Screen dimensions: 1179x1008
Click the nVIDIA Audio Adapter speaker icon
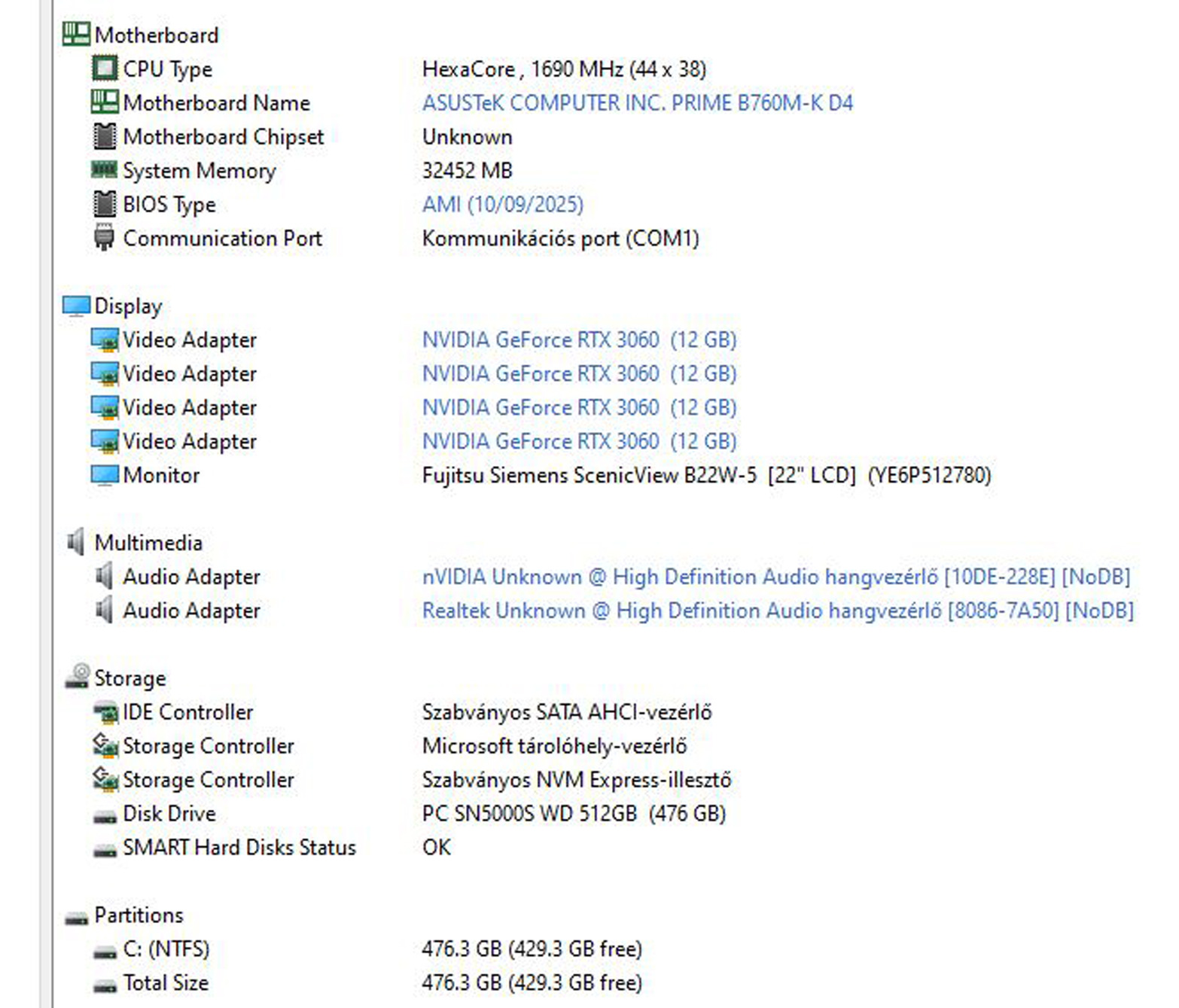click(x=105, y=576)
